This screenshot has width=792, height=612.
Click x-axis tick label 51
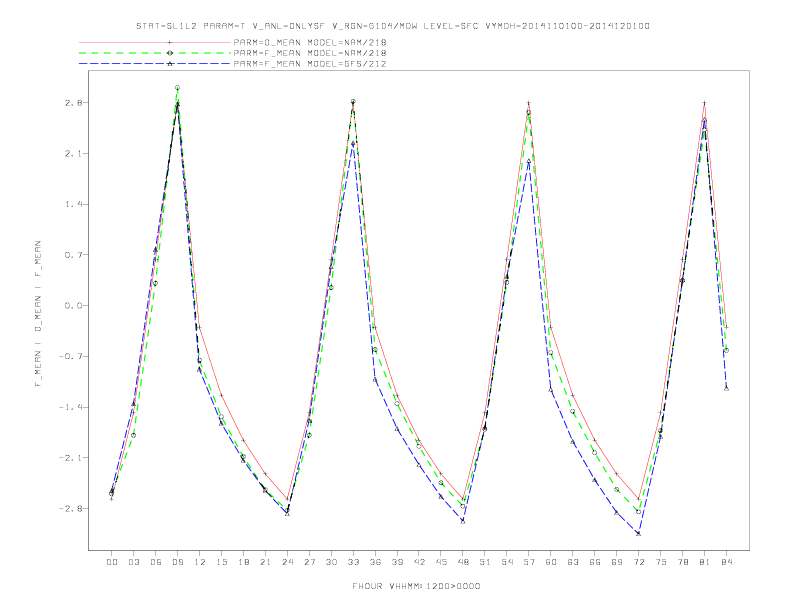tap(485, 562)
